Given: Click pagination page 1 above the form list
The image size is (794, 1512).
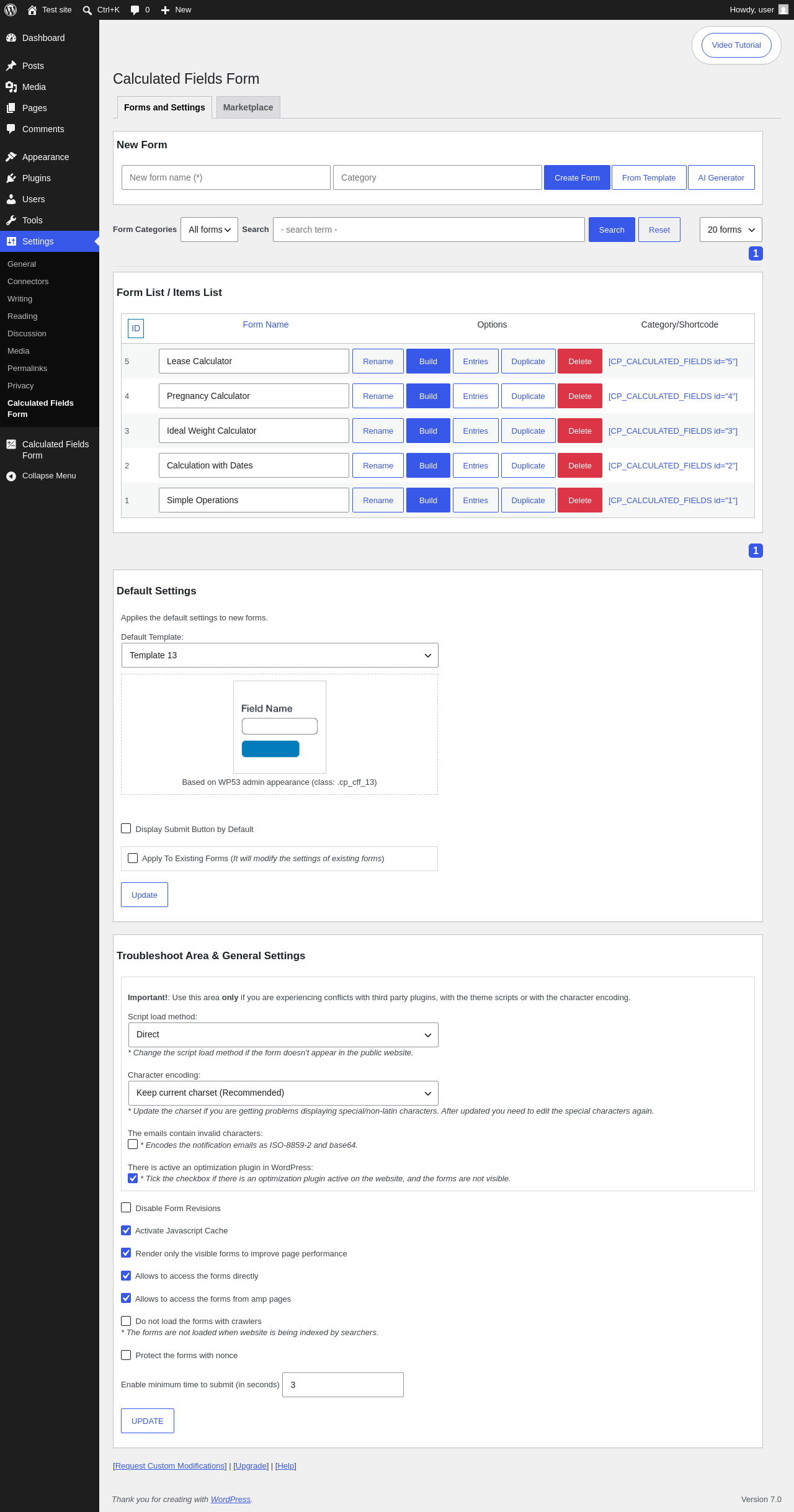Looking at the screenshot, I should 756,253.
